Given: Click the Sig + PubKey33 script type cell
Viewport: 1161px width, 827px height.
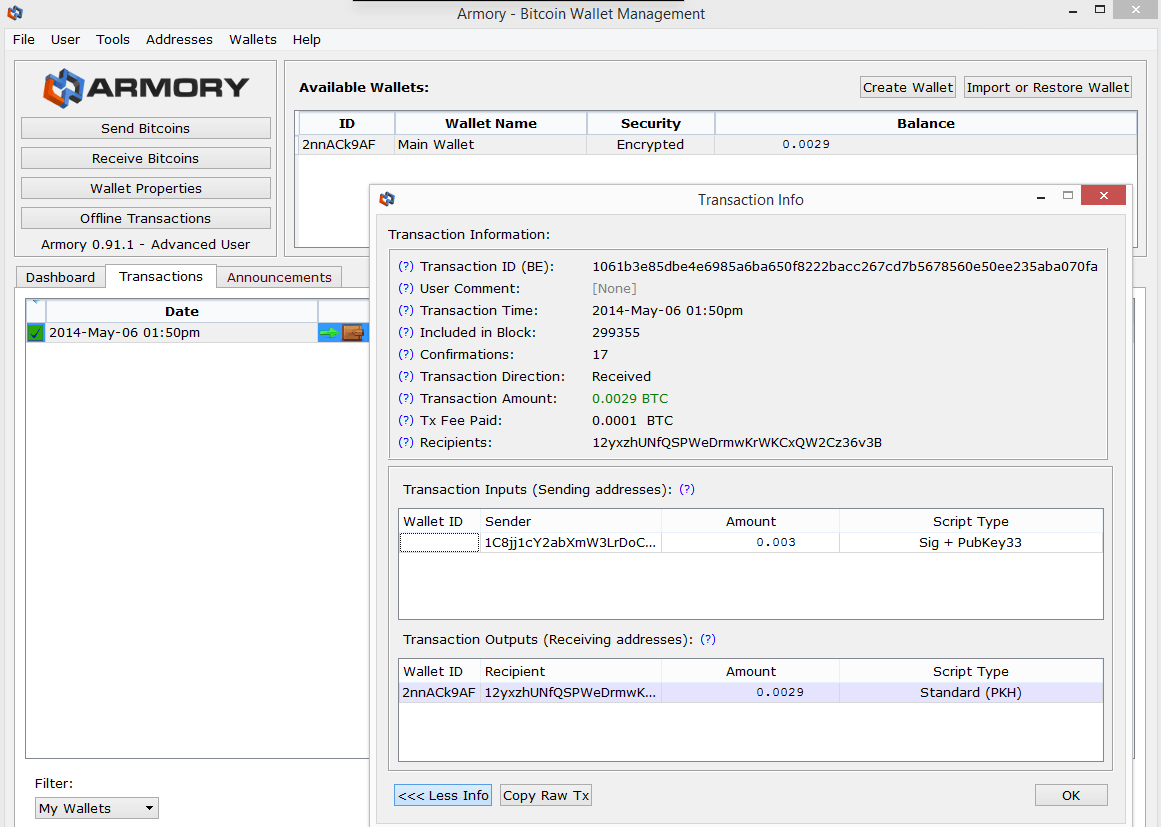Looking at the screenshot, I should 971,543.
